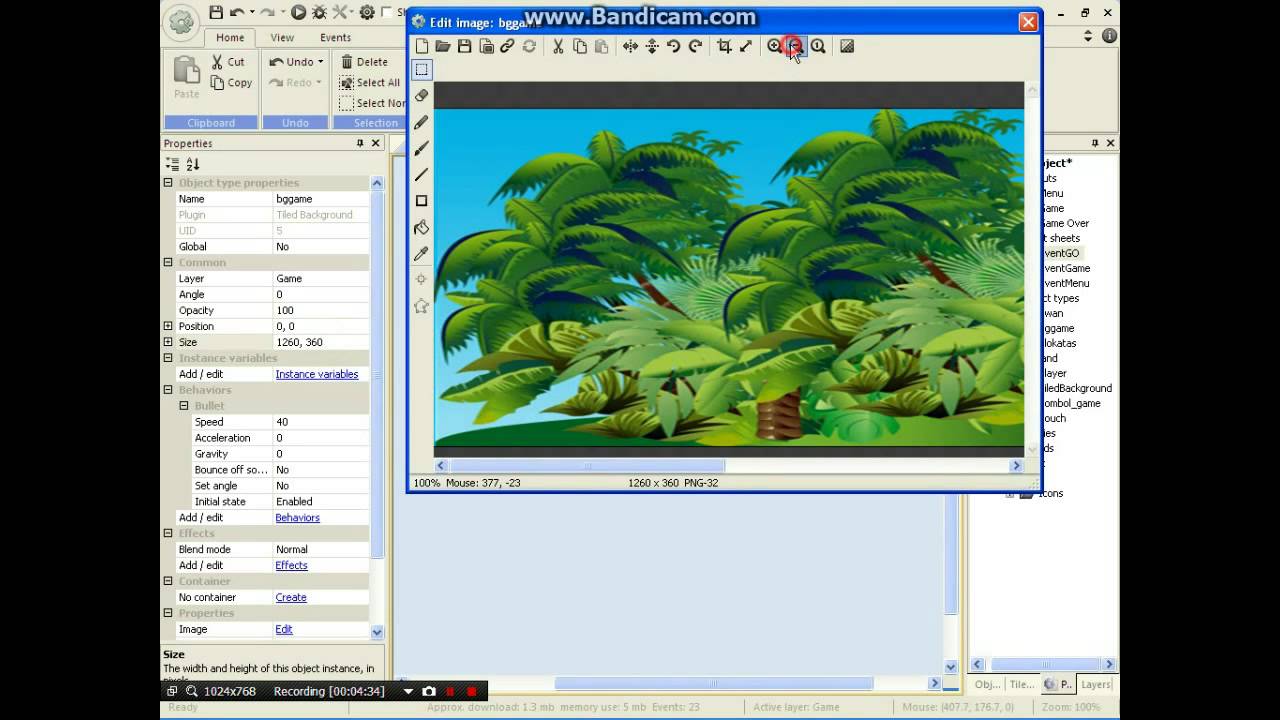Click the New/clear image icon in image editor

422,46
